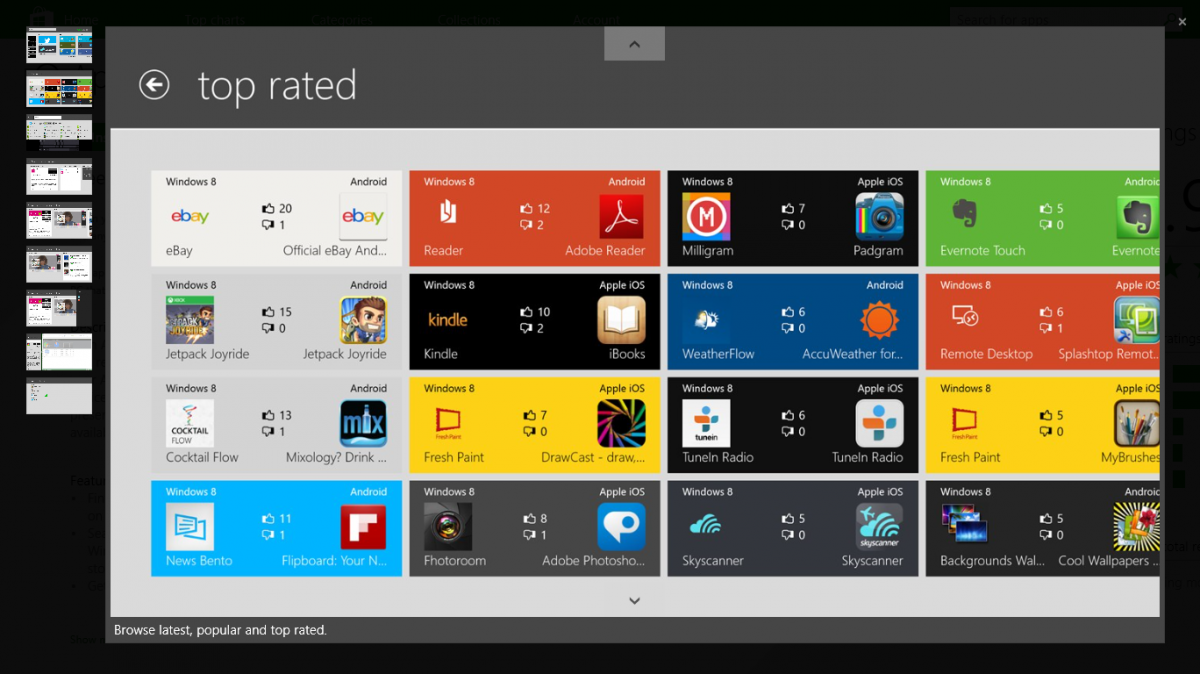Click Jetpack Joyride Windows 8 icon
The width and height of the screenshot is (1200, 674).
(190, 320)
